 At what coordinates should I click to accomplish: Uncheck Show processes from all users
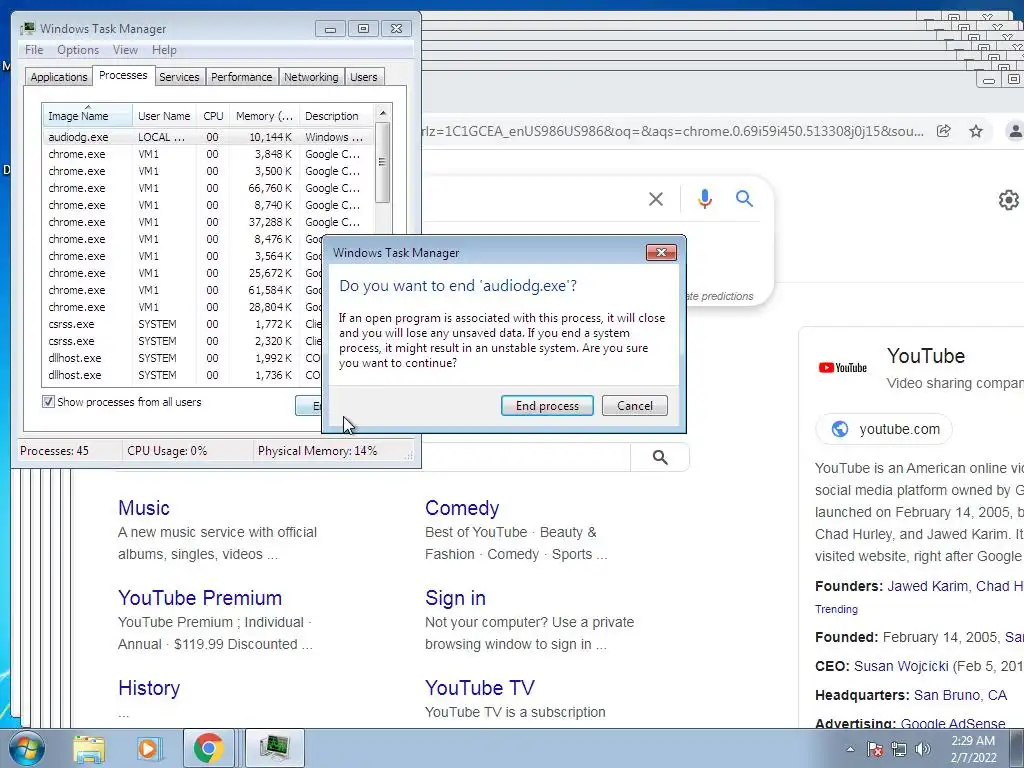48,402
